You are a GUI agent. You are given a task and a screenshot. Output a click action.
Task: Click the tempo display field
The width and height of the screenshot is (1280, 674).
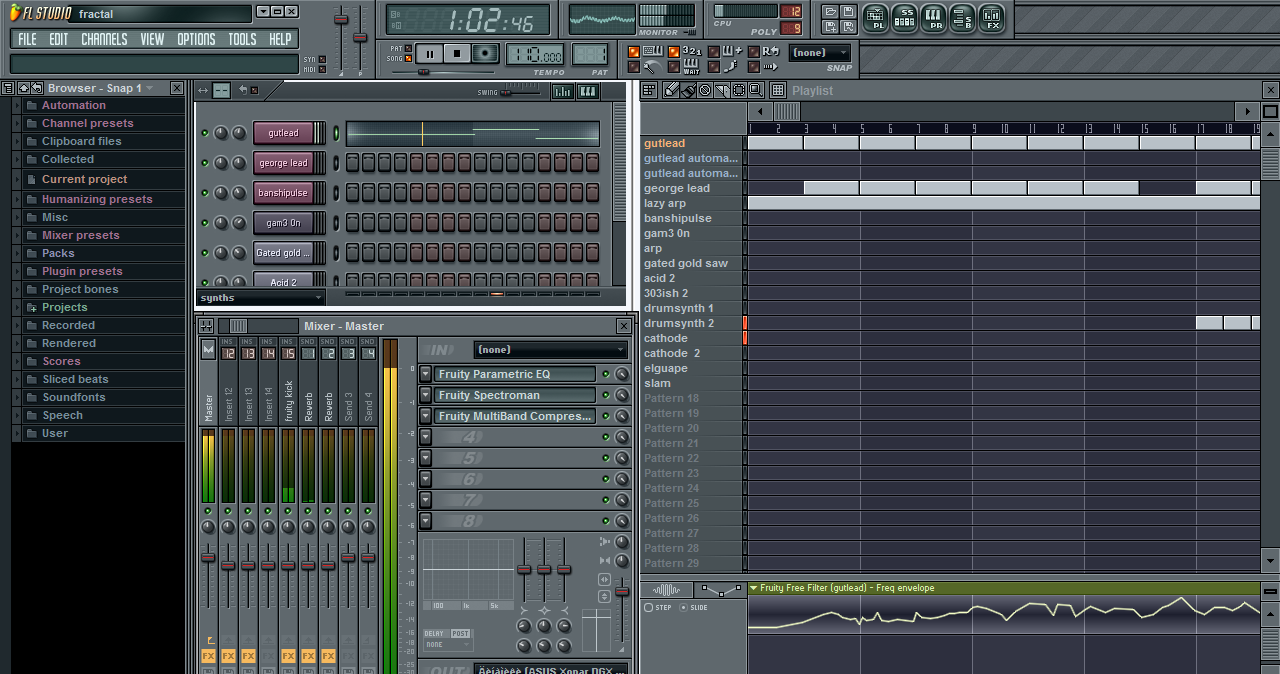click(x=535, y=55)
